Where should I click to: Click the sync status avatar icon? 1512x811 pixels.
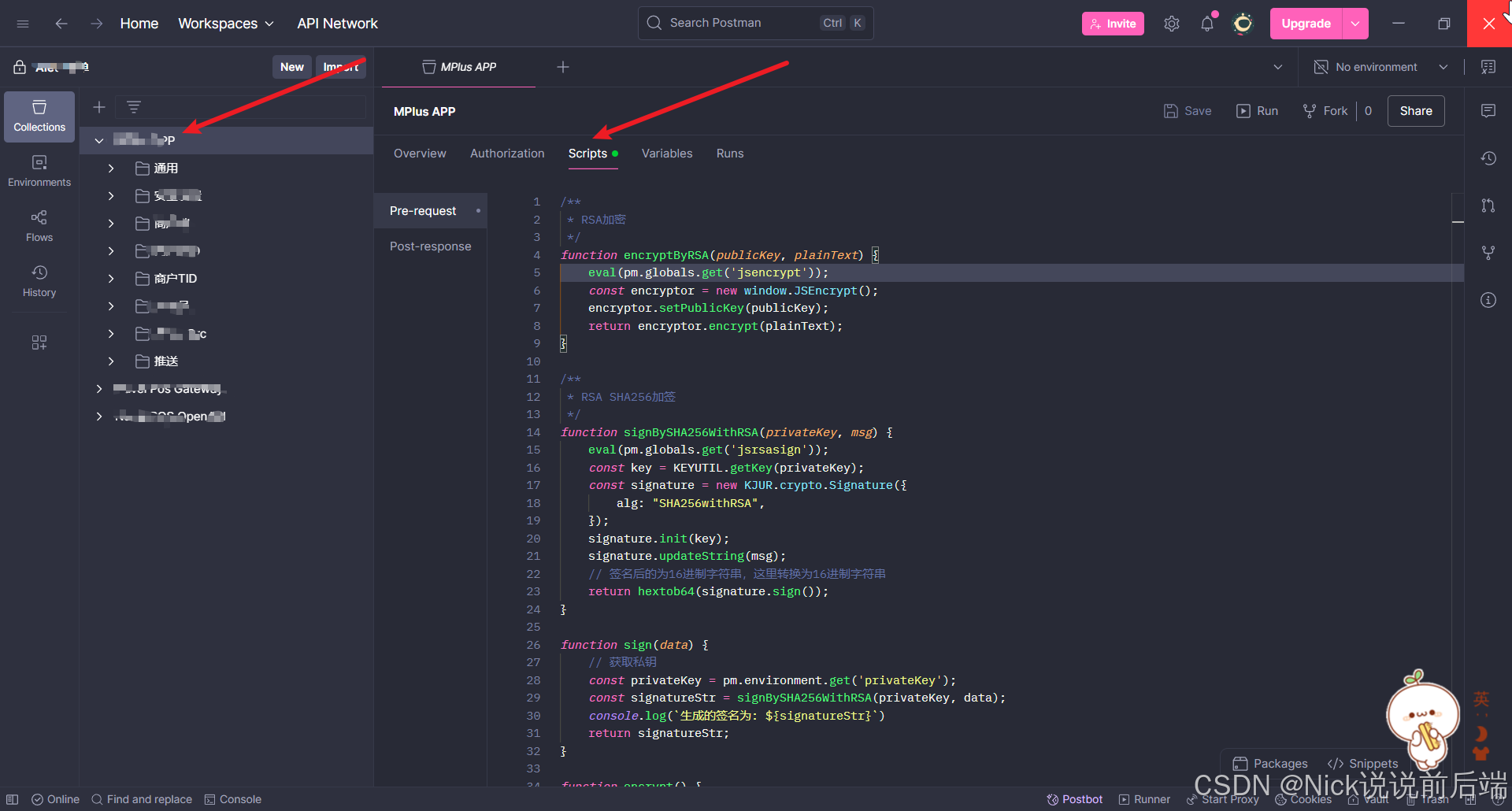point(1243,24)
